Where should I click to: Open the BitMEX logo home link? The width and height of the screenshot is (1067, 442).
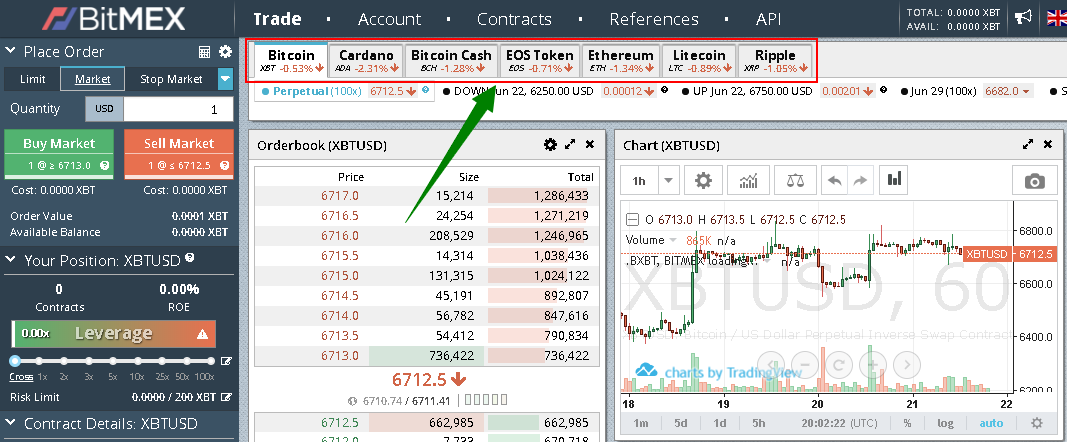[x=114, y=18]
